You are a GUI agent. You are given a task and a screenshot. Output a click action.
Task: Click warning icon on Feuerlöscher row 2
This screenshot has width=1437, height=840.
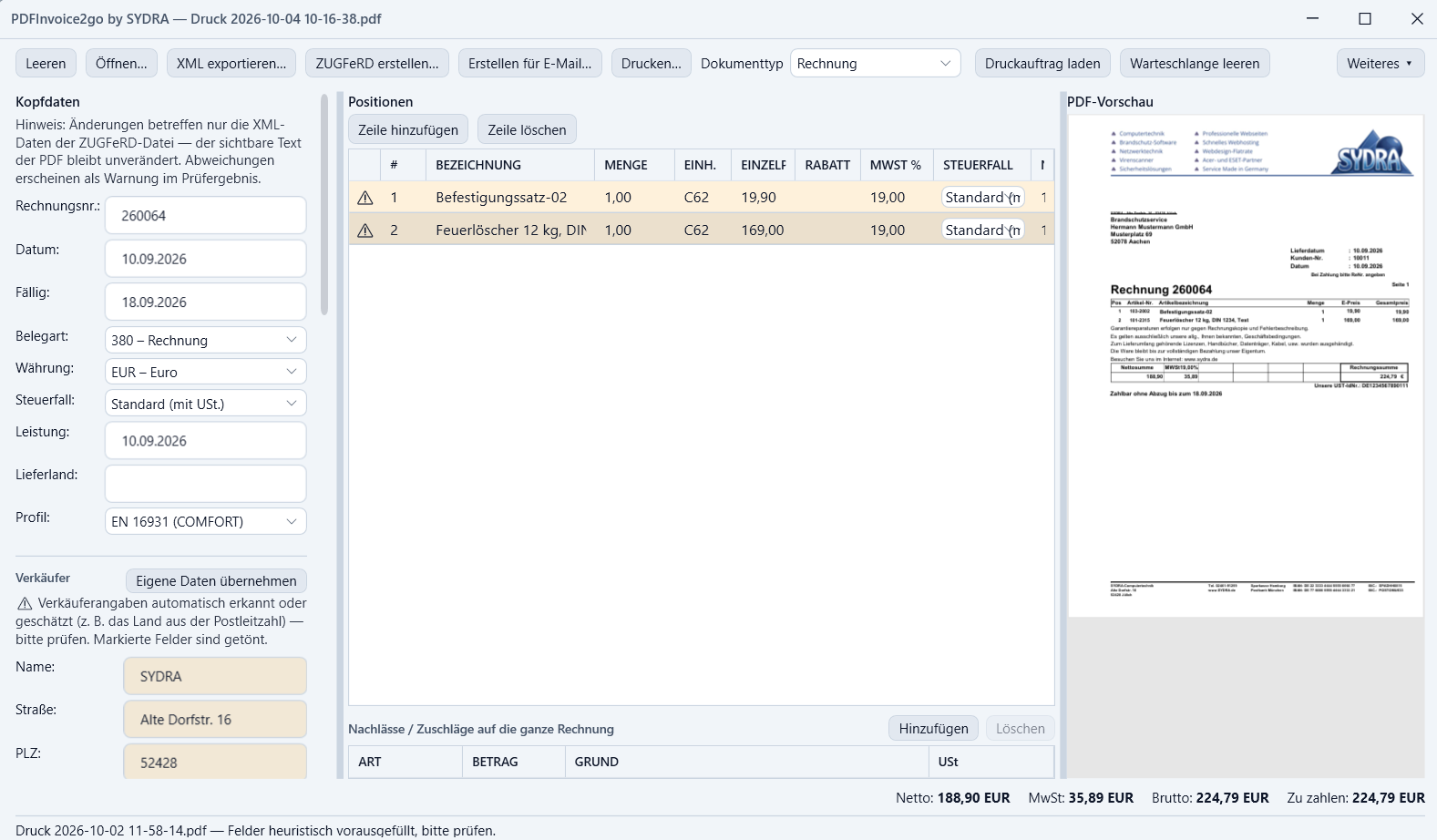(365, 230)
